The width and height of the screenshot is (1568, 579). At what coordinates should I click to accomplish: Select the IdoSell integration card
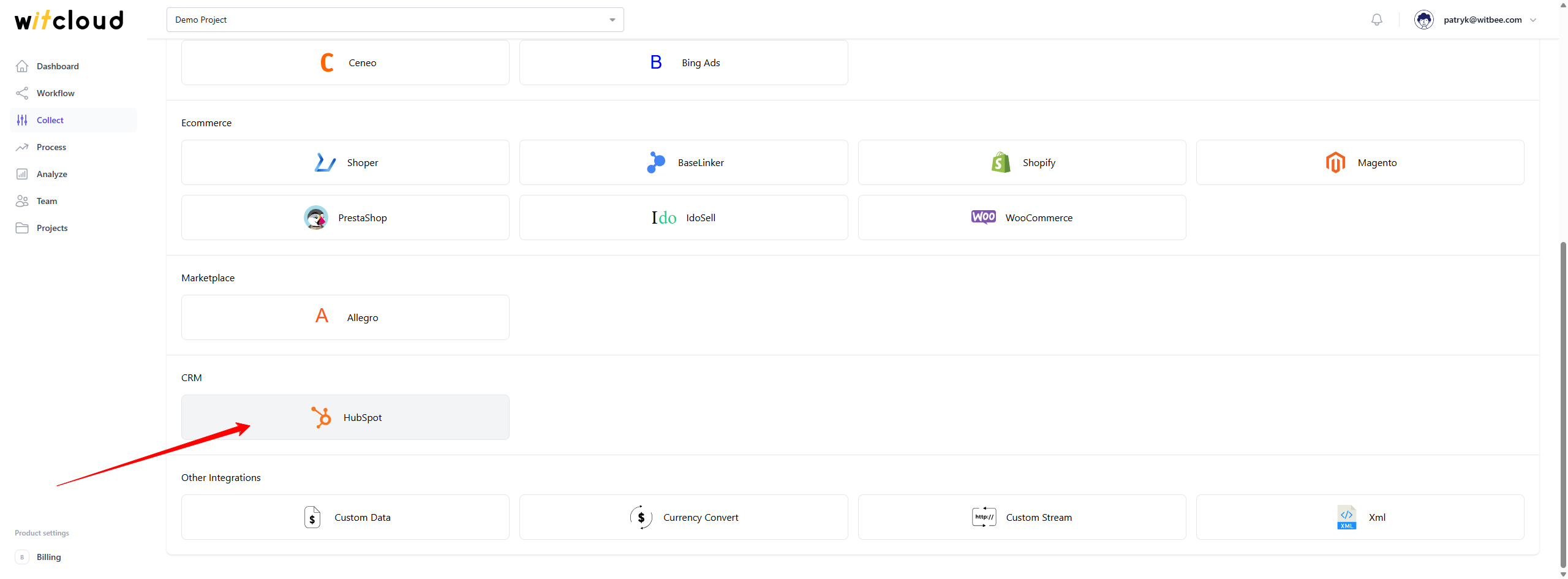(684, 218)
